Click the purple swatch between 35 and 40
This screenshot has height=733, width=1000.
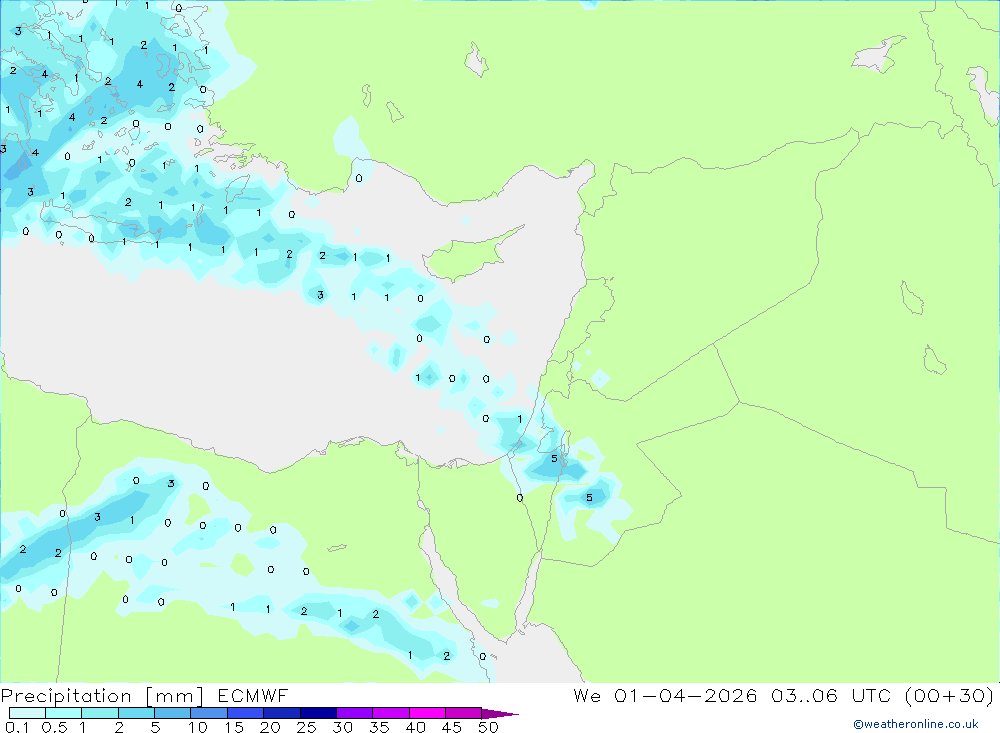click(390, 713)
